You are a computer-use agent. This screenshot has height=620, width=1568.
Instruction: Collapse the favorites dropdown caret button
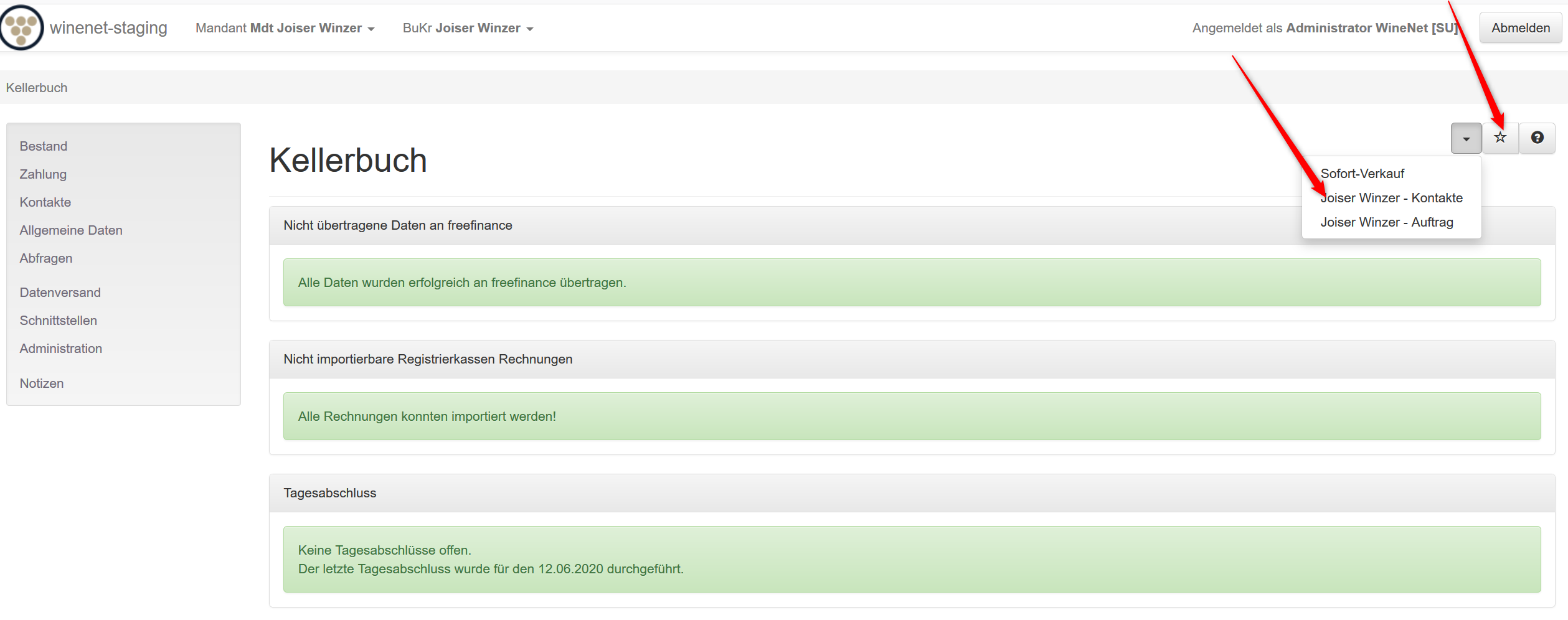[1466, 138]
